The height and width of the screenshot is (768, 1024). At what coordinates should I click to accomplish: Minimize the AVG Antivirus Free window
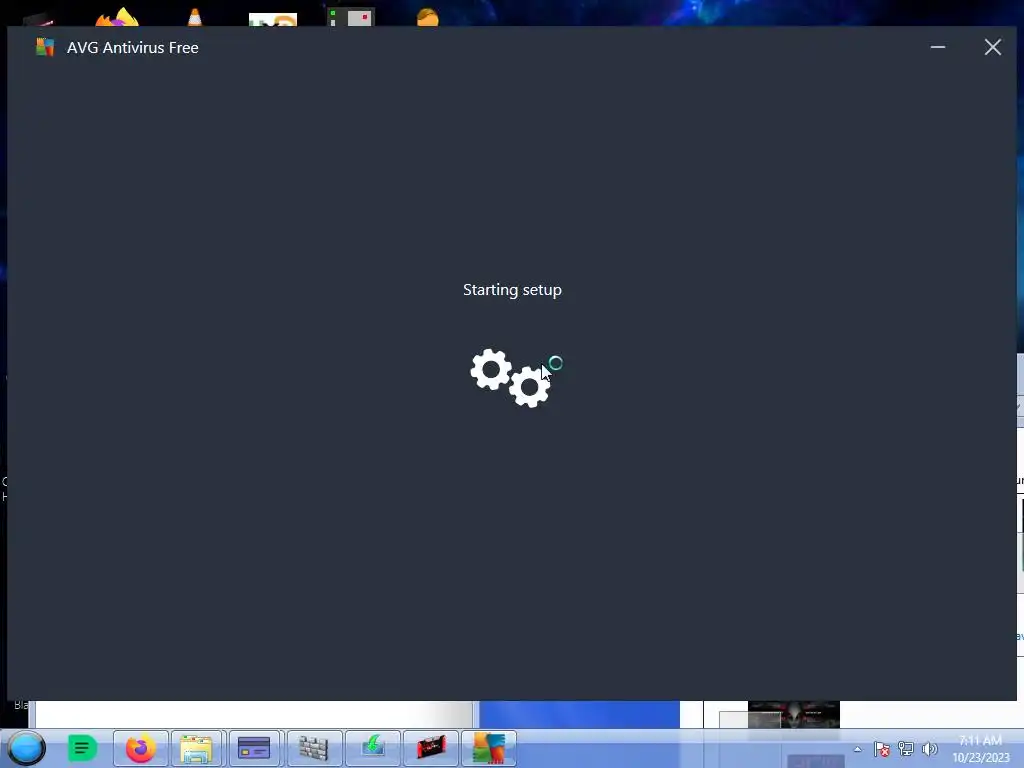coord(938,47)
